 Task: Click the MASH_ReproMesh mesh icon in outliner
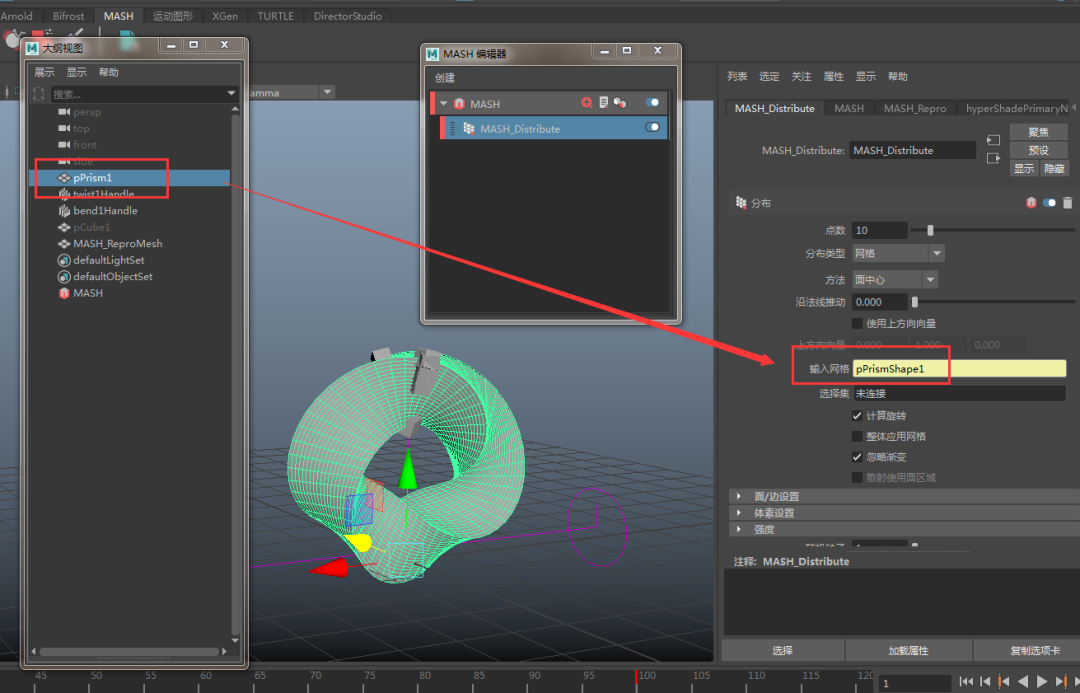tap(64, 244)
